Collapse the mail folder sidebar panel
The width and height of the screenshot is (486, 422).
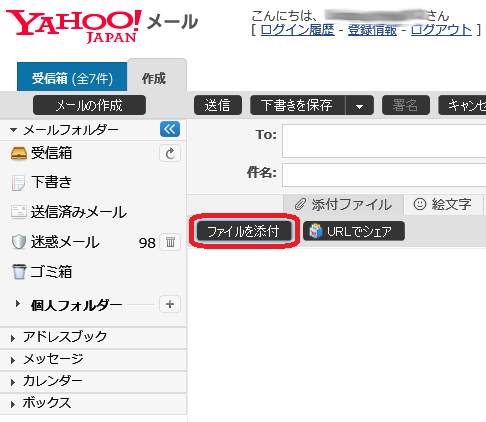(170, 129)
